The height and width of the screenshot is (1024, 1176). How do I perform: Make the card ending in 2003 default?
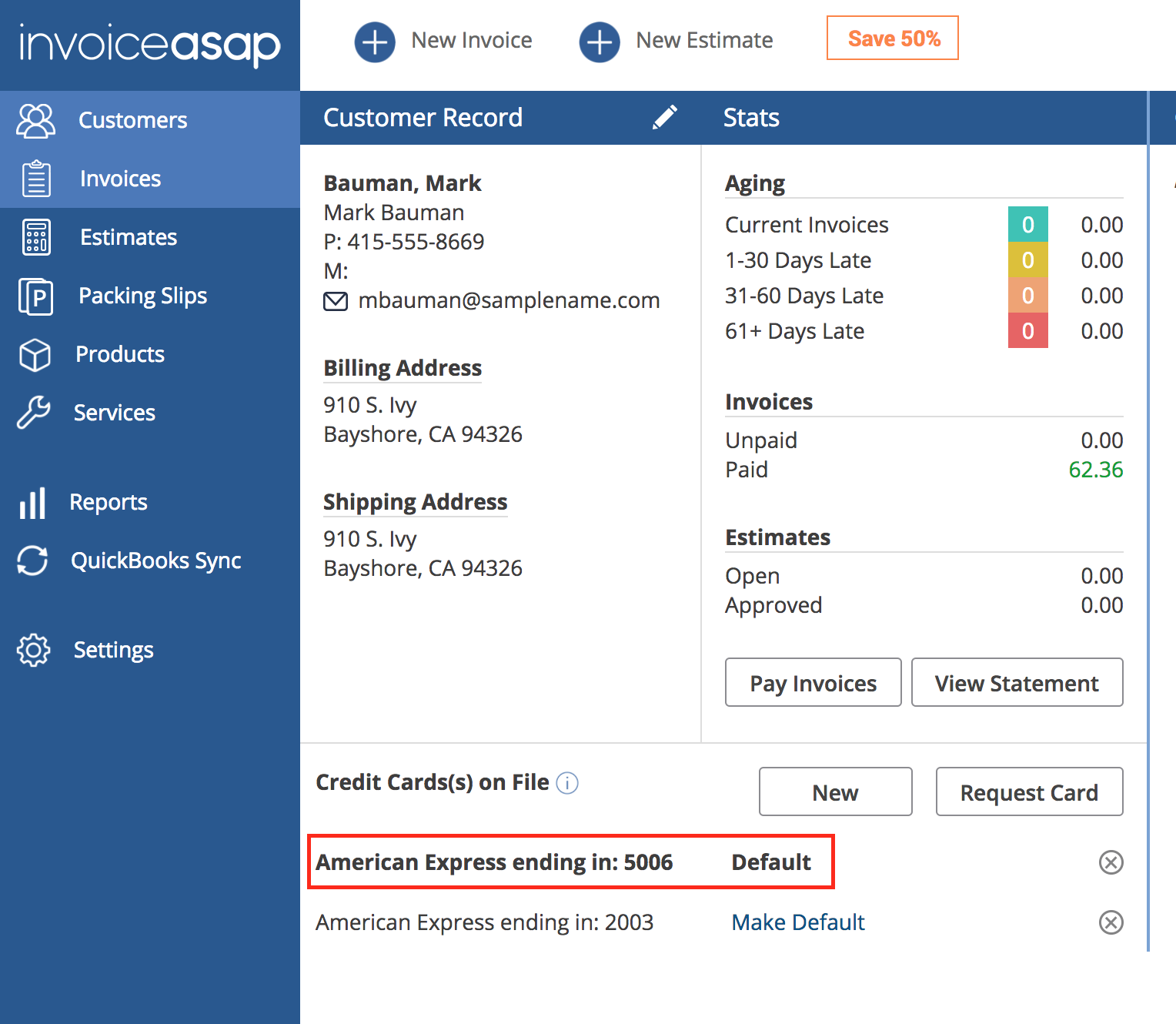798,922
